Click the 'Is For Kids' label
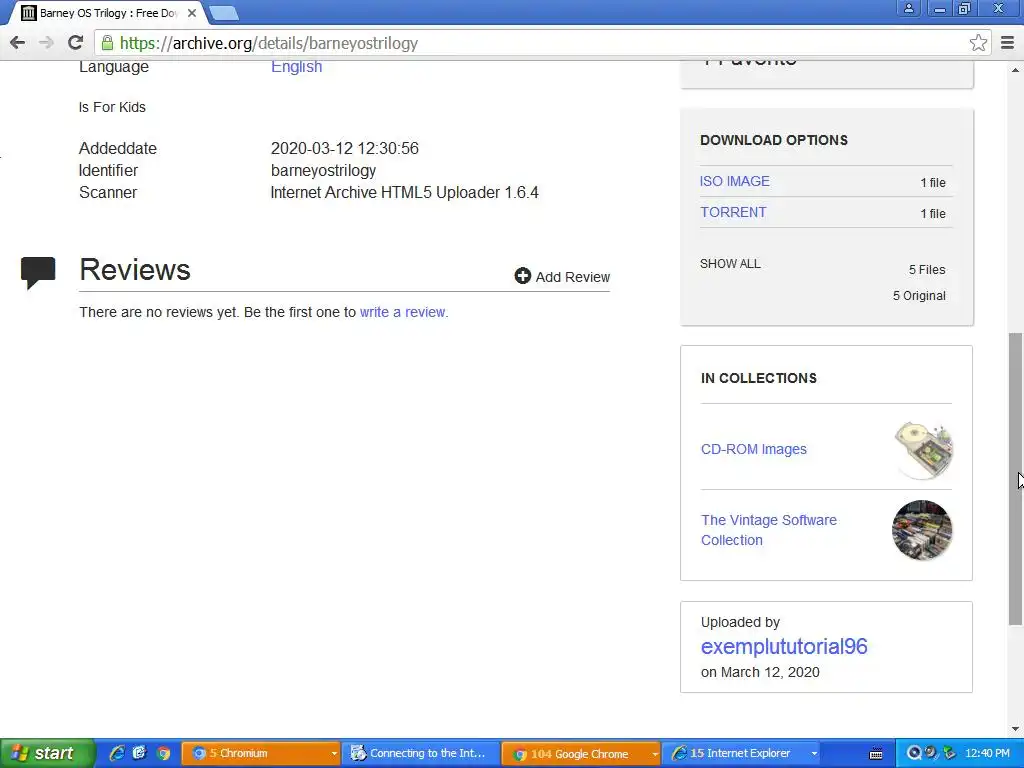The image size is (1024, 768). 112,107
